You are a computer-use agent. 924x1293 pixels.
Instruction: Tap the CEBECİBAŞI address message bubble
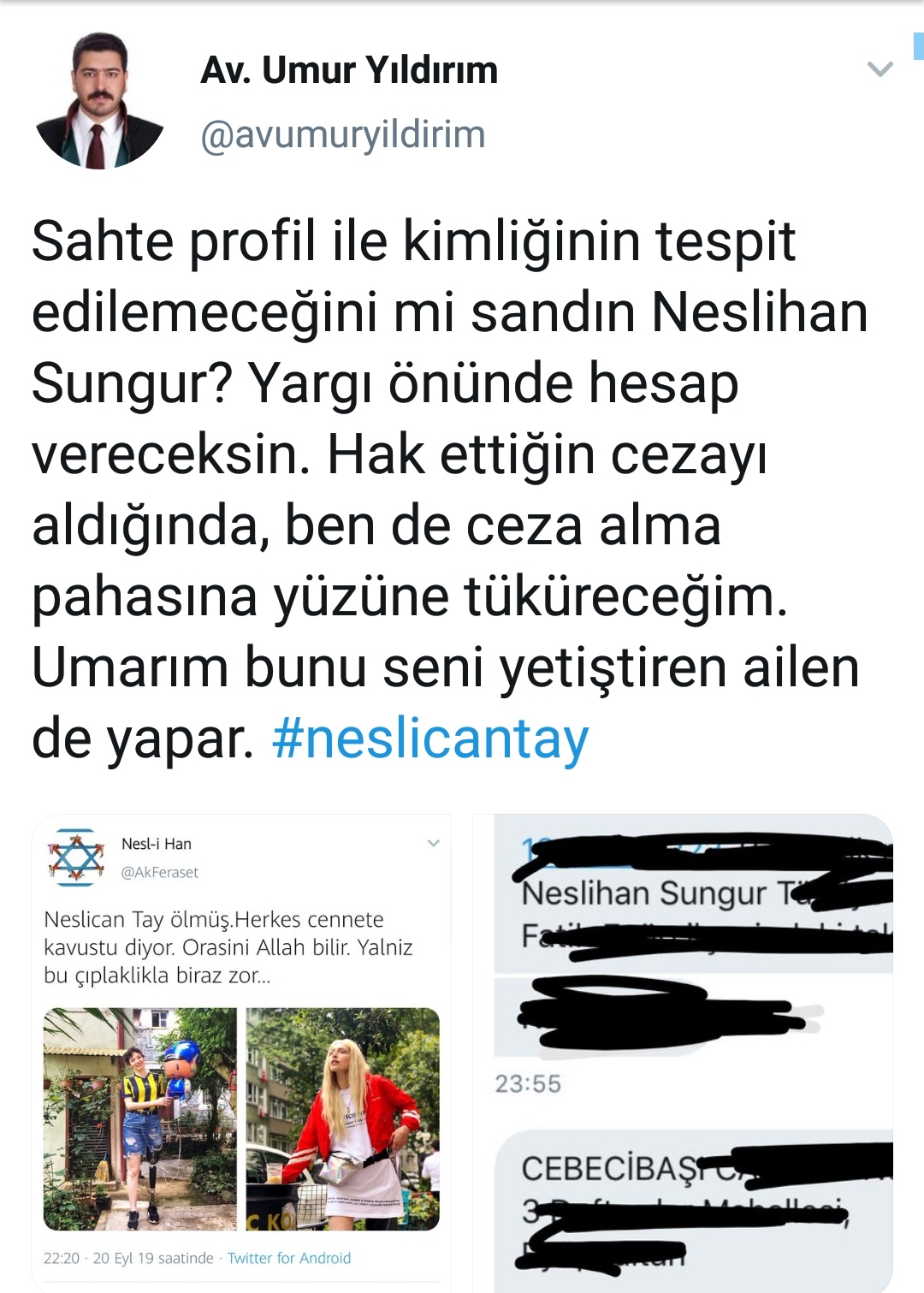[x=694, y=1211]
